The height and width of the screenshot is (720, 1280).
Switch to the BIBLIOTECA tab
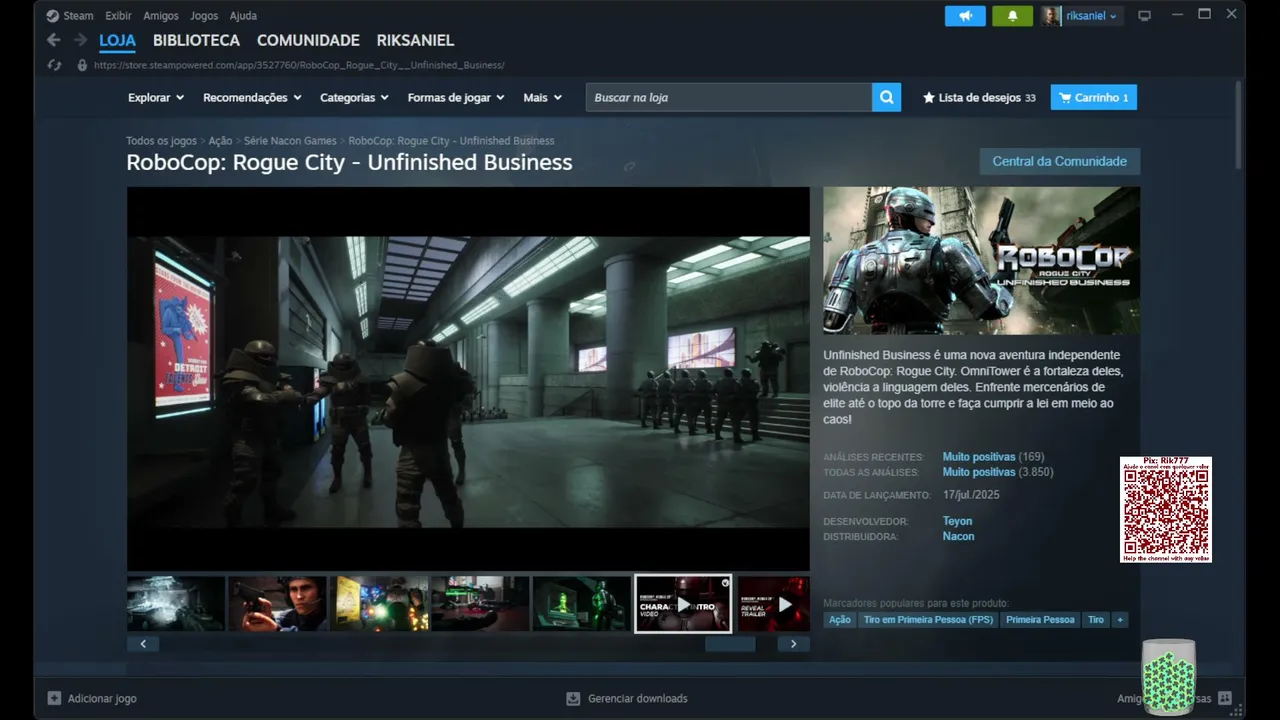tap(196, 41)
